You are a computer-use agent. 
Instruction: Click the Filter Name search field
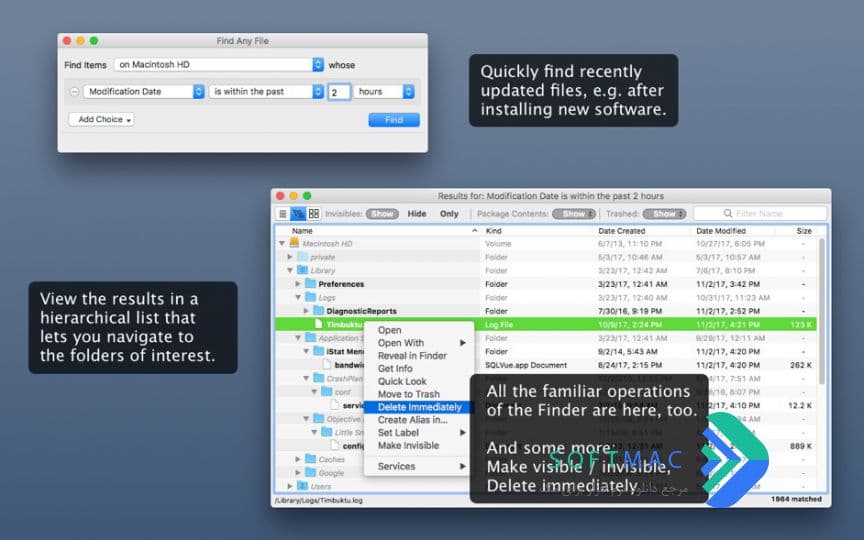coord(760,214)
